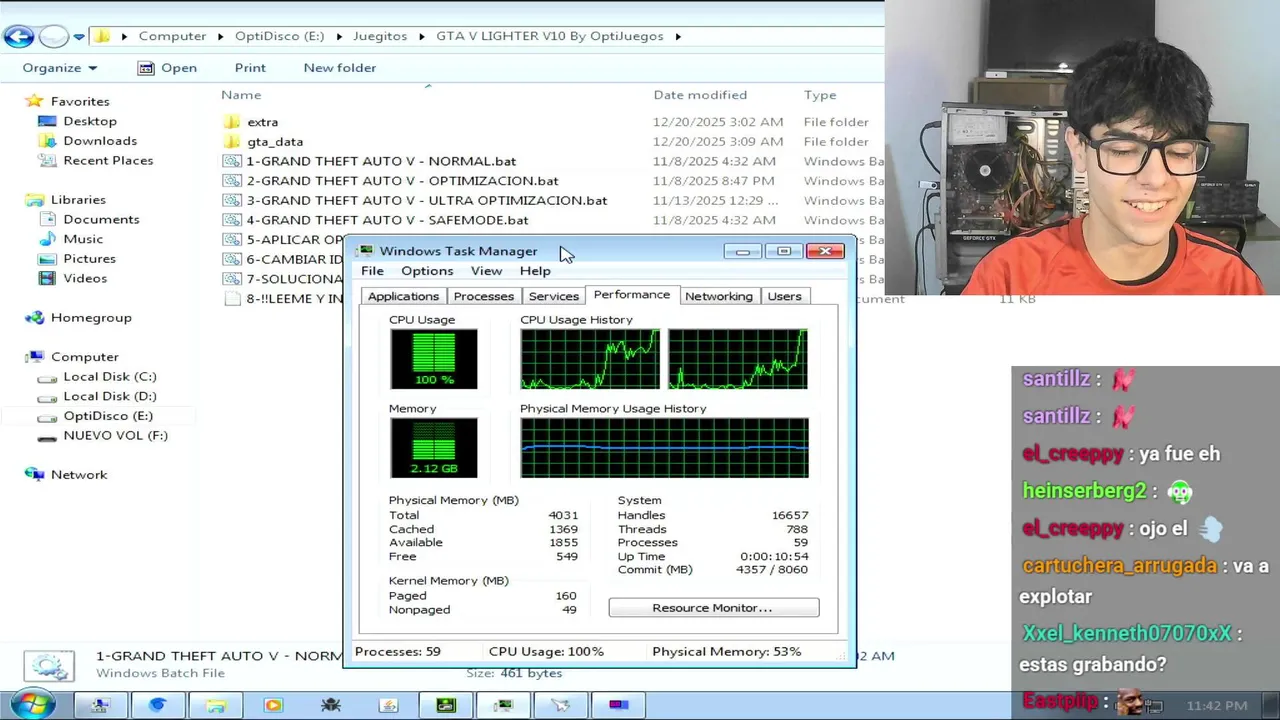1280x720 pixels.
Task: Select the 7-SOLUCIONA batch file icon
Action: click(x=232, y=279)
